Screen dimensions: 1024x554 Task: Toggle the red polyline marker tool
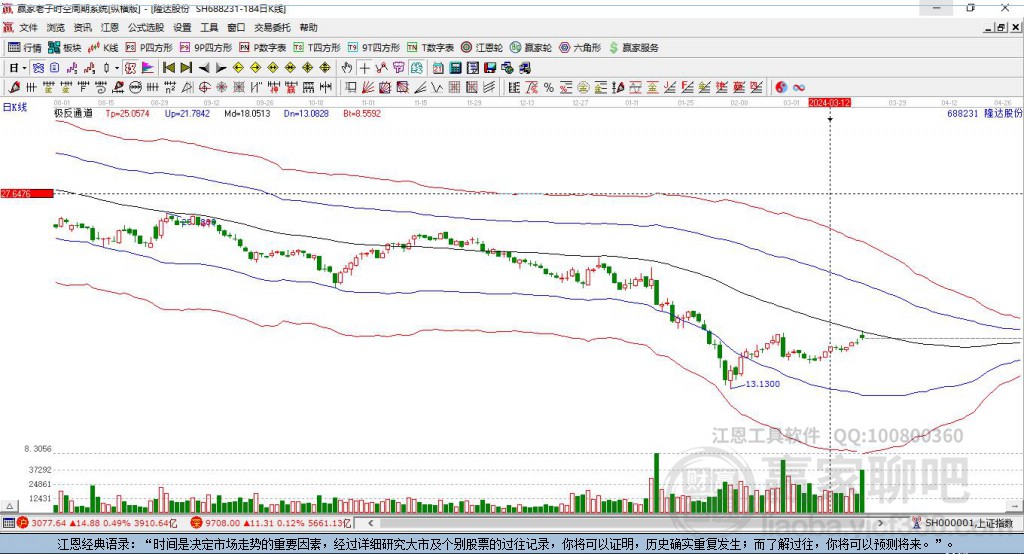click(x=381, y=68)
